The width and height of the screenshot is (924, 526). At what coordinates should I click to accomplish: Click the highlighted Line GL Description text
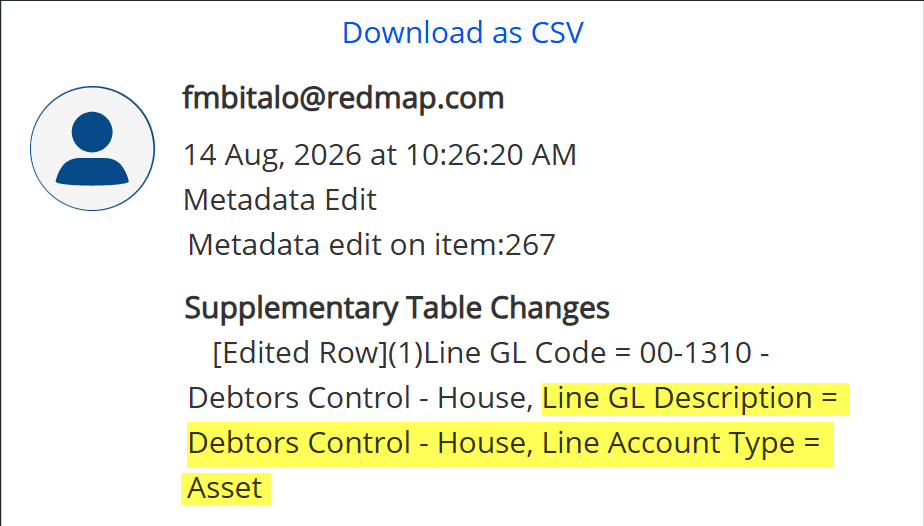tap(677, 398)
